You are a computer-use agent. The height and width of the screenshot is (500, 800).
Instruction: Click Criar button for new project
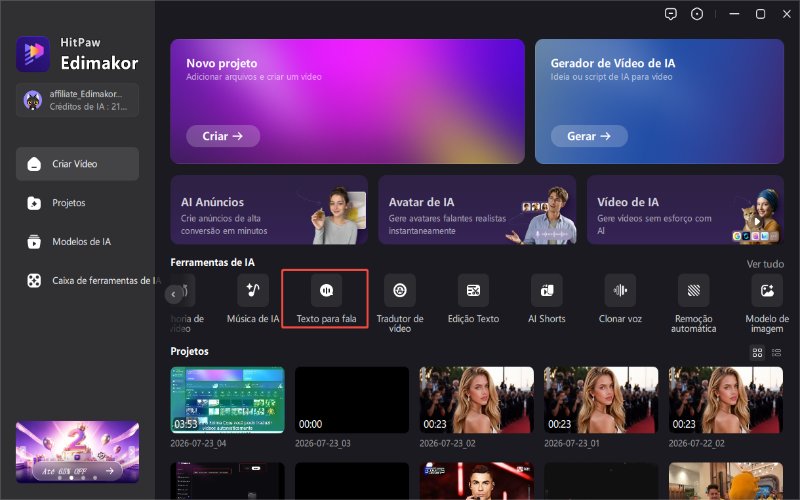click(223, 136)
